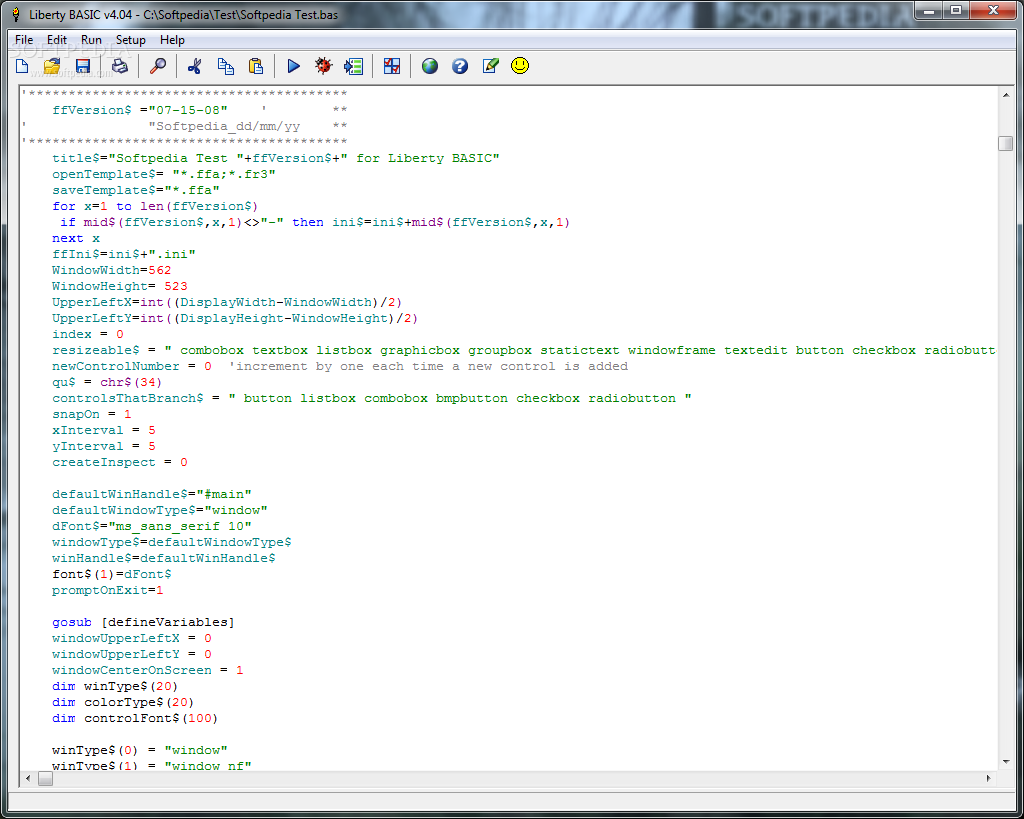Open the Run menu
Screen dimensions: 1024x819
91,40
